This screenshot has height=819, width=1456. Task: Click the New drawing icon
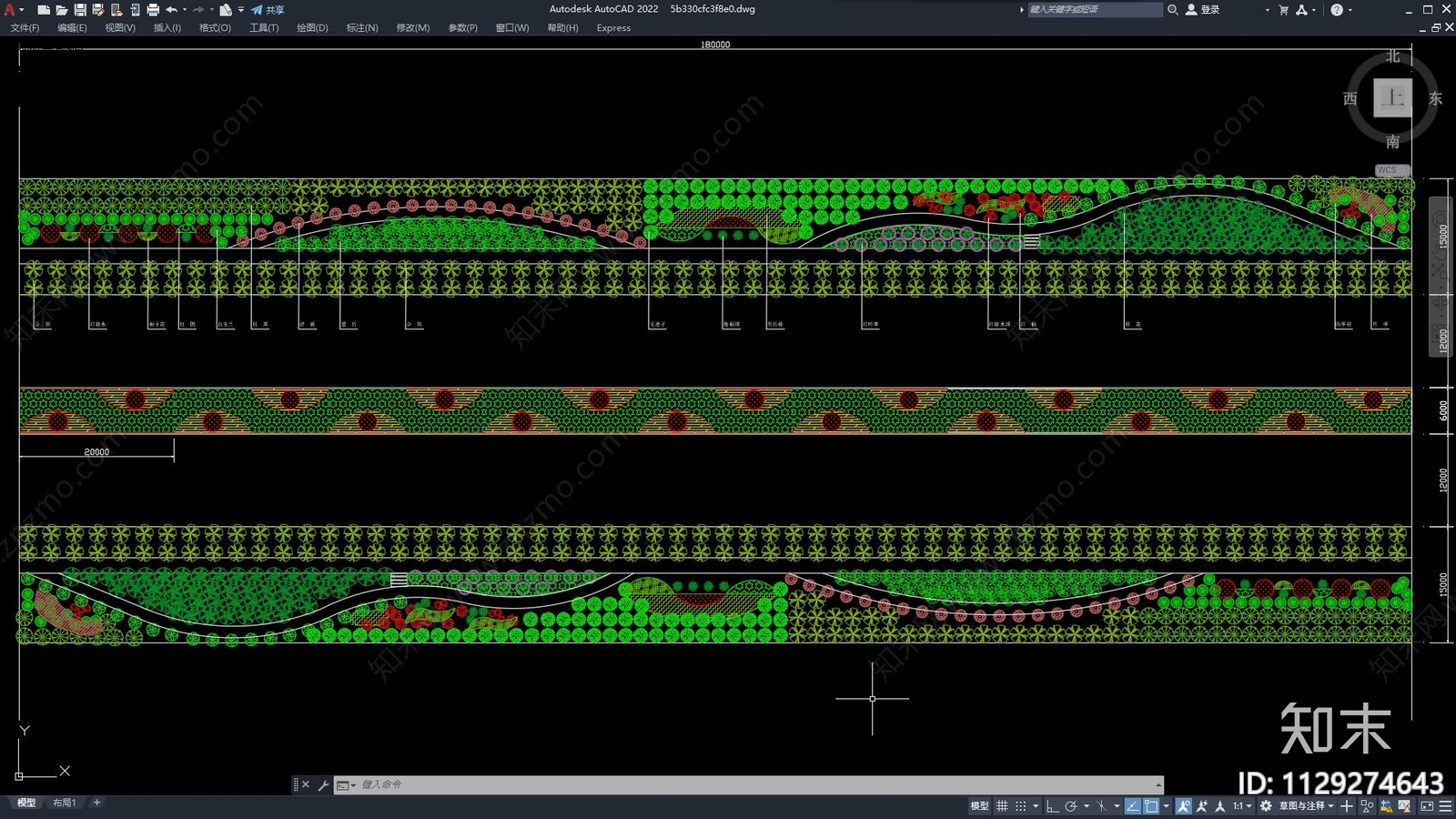[x=43, y=10]
